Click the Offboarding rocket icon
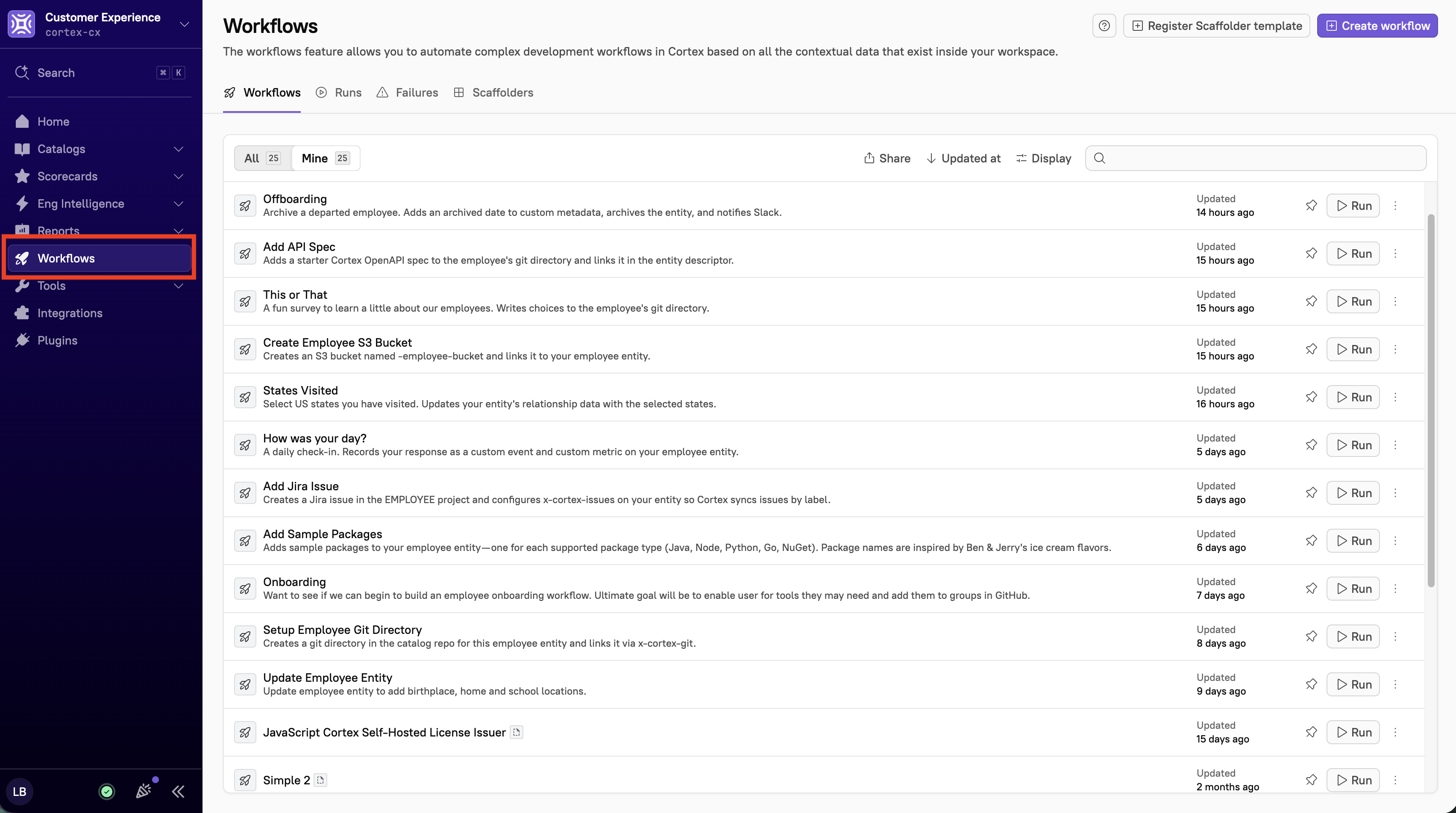Screen dimensions: 1456x813 (245, 206)
